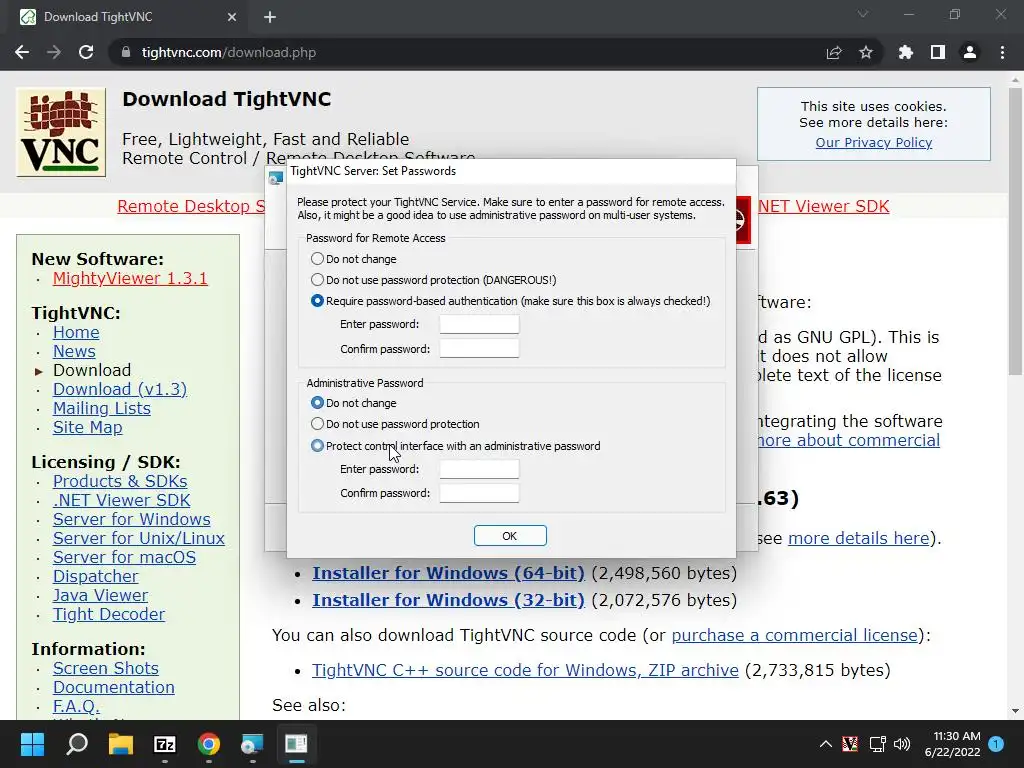Open the tab search chevron in Chrome
Image resolution: width=1024 pixels, height=768 pixels.
click(x=863, y=14)
